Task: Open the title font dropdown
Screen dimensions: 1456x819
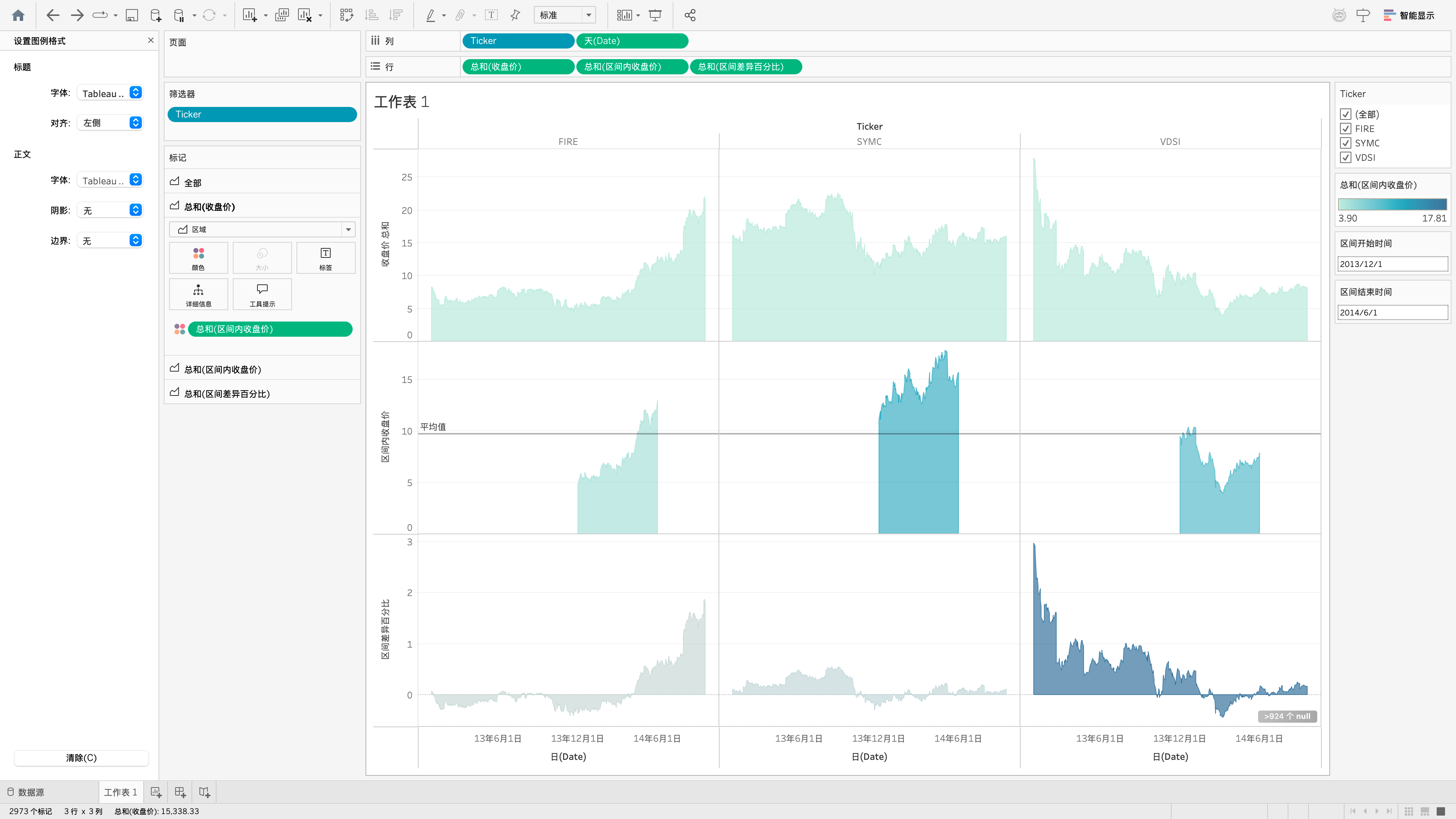Action: coord(110,93)
